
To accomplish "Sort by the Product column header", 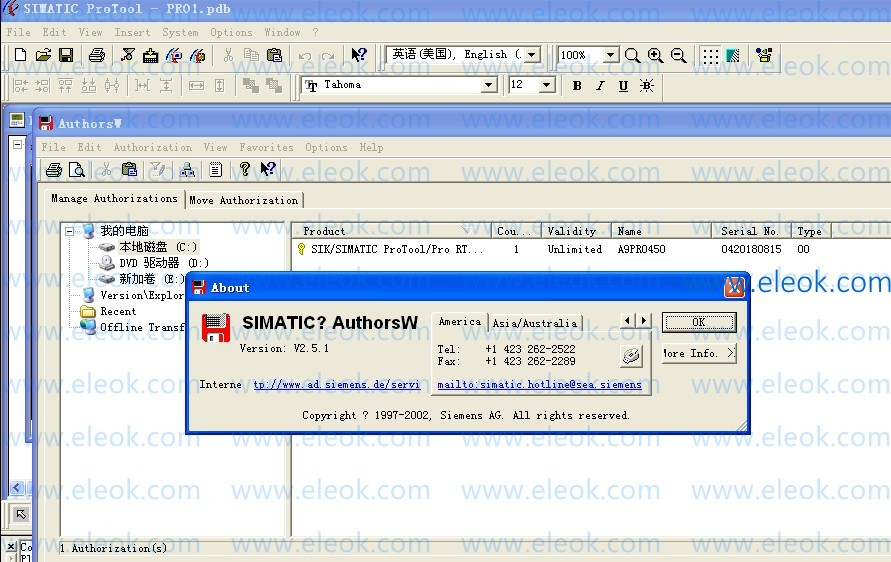I will coord(391,231).
